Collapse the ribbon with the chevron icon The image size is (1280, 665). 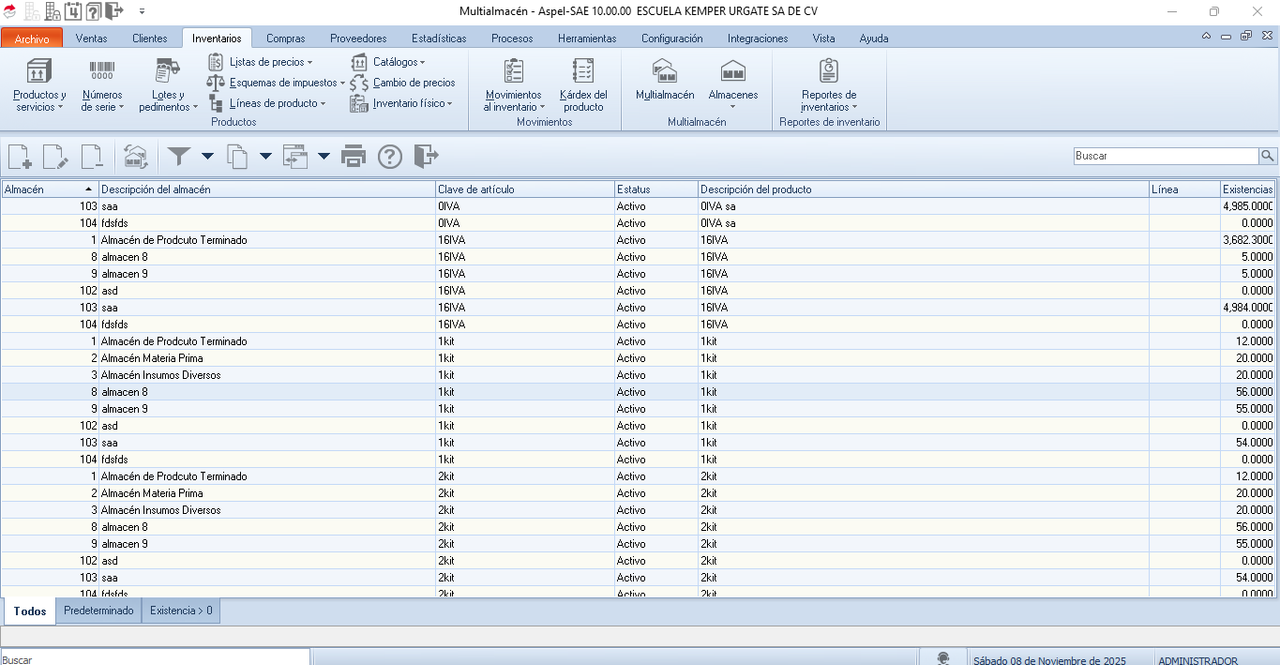(x=1207, y=36)
